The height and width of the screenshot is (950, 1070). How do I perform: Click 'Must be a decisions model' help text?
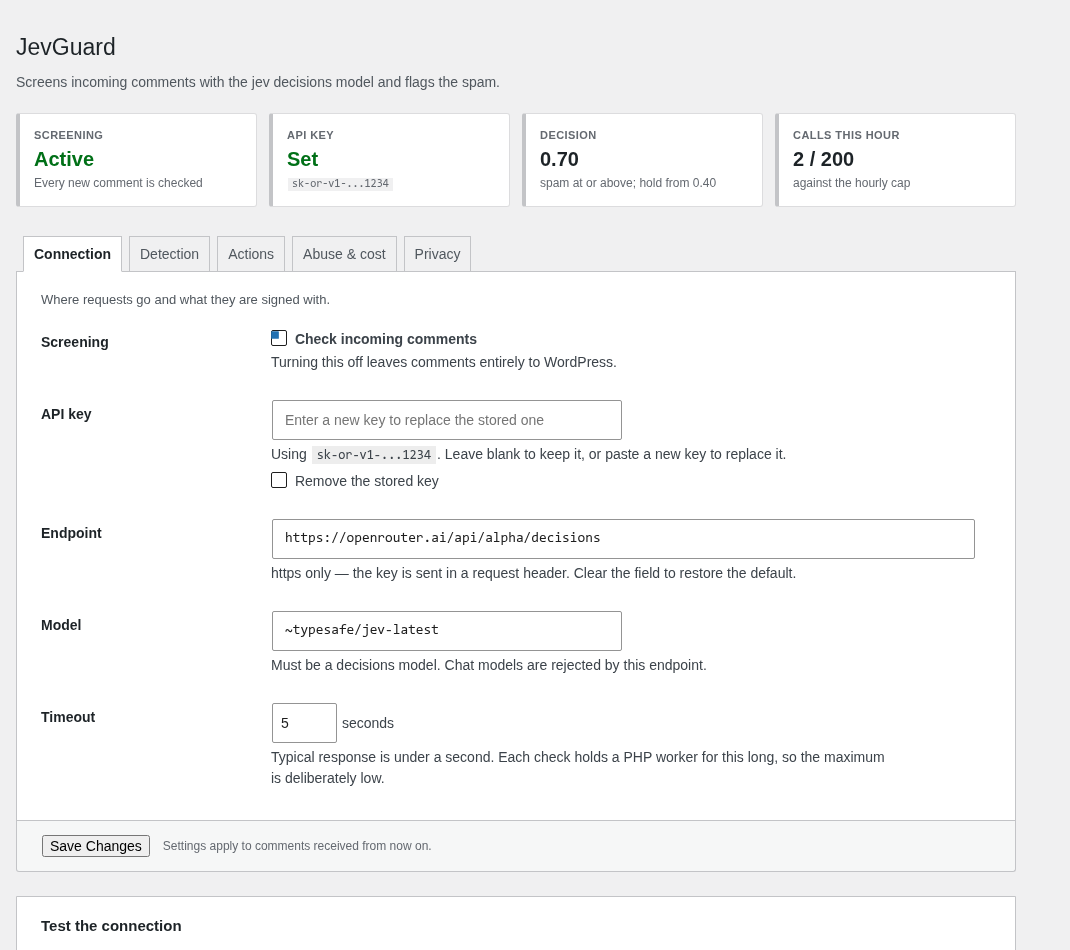point(489,665)
